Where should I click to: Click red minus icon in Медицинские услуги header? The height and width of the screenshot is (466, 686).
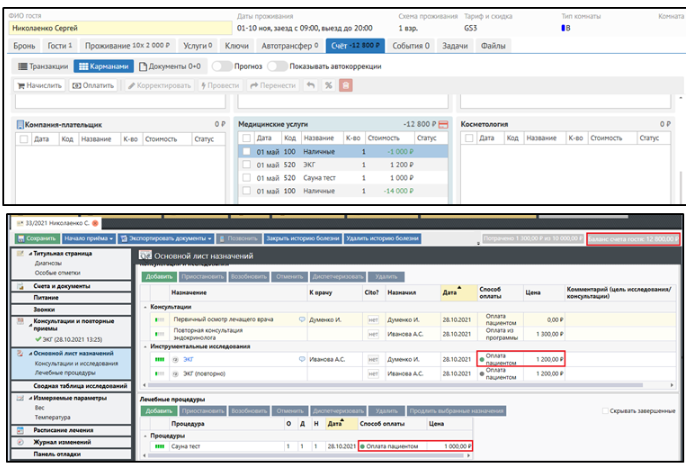443,123
